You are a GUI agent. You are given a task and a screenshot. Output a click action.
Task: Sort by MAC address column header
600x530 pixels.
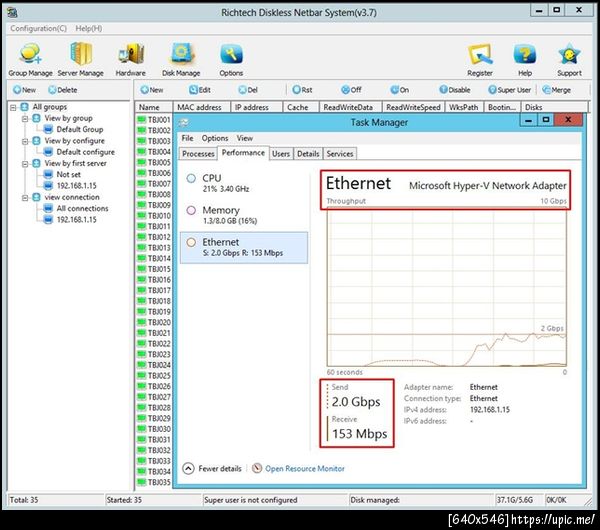pos(201,108)
